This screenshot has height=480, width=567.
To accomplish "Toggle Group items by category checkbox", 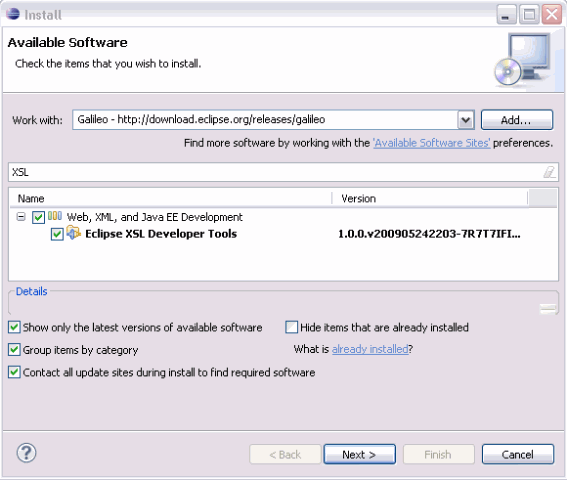I will click(14, 350).
